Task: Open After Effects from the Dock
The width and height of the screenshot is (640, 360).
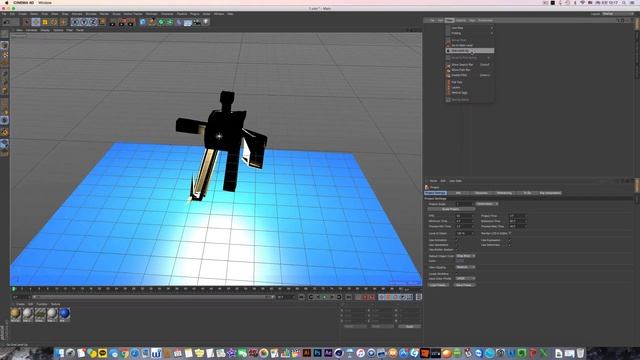Action: click(328, 353)
